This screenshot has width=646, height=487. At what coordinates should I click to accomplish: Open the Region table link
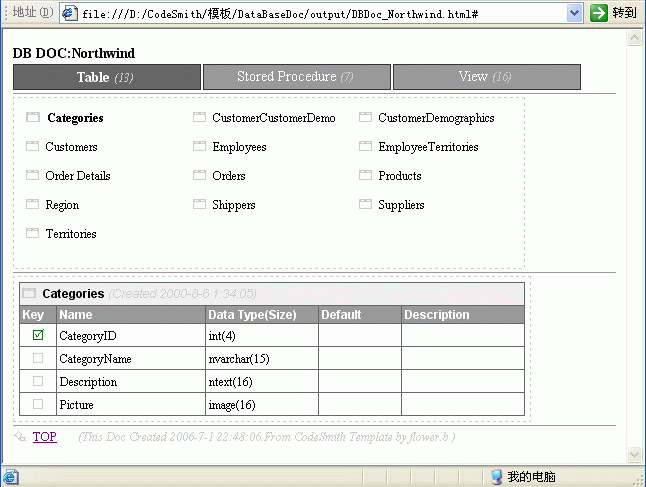(x=62, y=206)
